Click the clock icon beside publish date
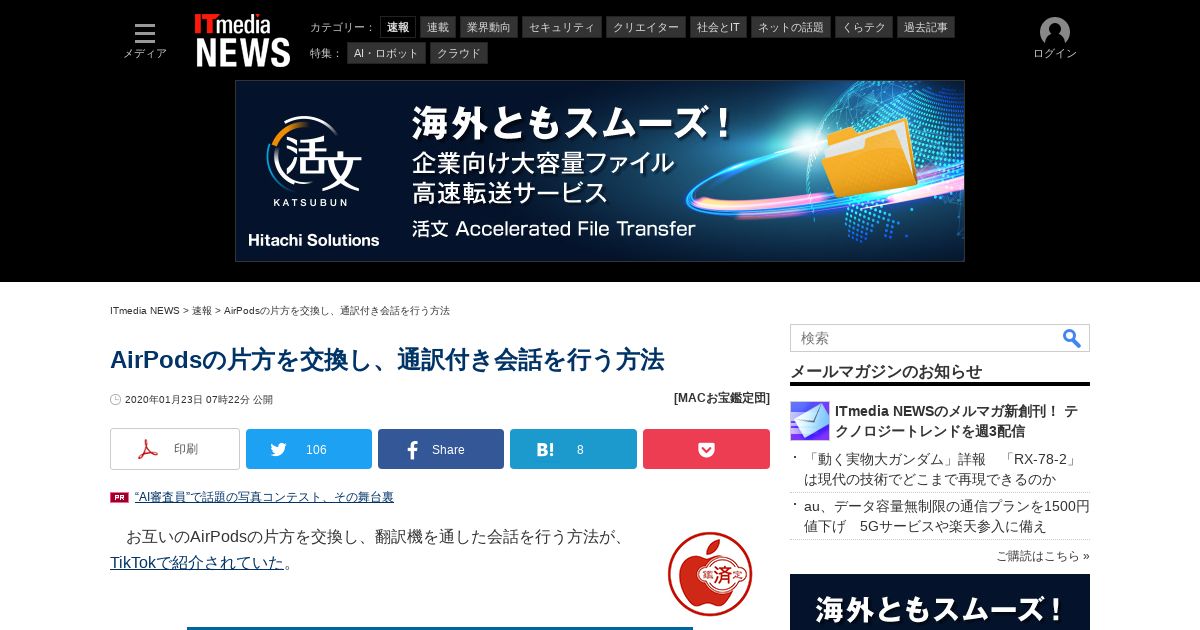 116,399
